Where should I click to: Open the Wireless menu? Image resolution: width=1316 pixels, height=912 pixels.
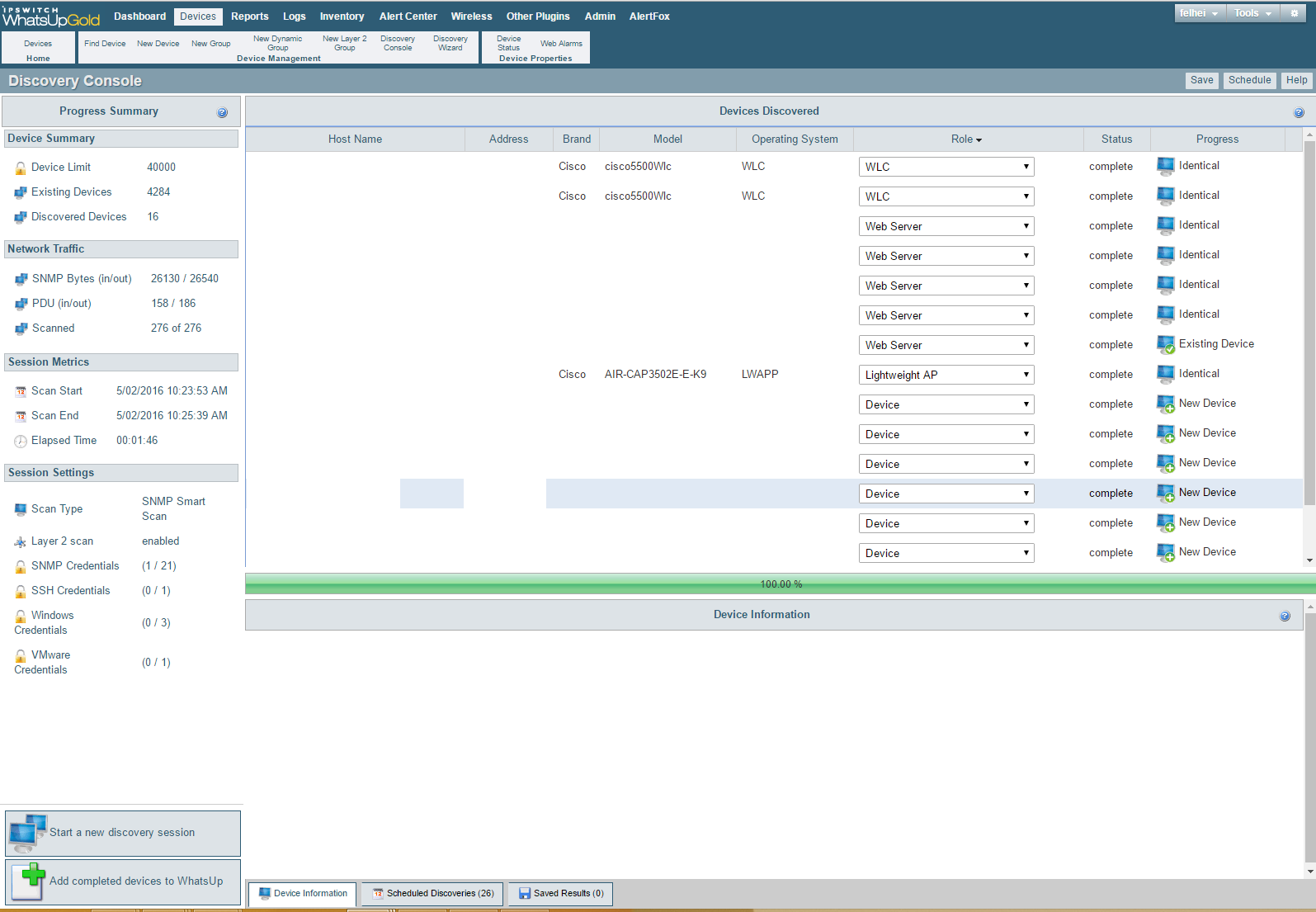click(x=471, y=17)
